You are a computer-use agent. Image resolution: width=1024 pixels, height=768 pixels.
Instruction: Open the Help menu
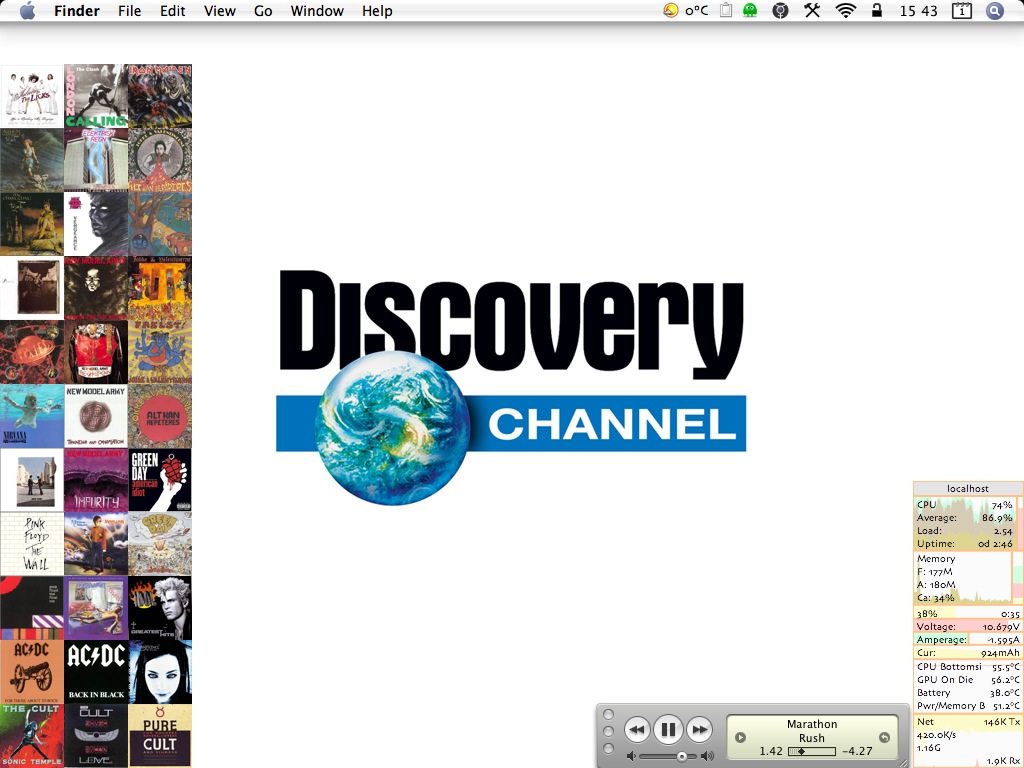coord(377,11)
